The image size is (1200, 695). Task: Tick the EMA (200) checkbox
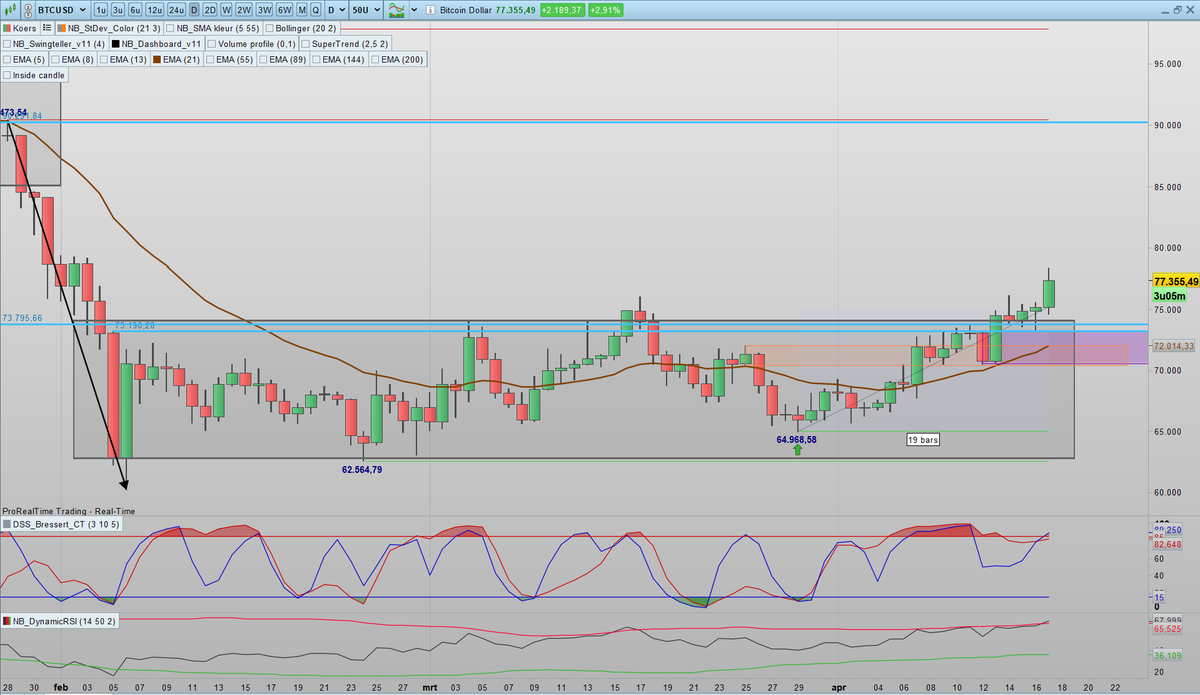point(377,60)
